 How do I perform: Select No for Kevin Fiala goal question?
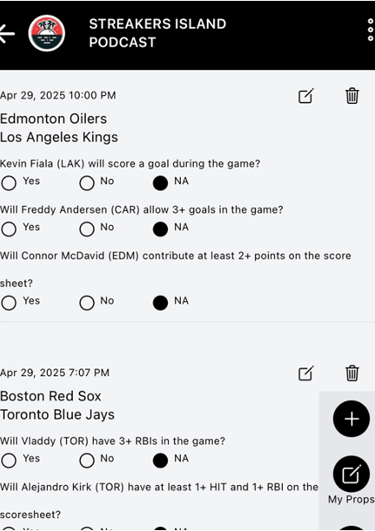point(87,183)
